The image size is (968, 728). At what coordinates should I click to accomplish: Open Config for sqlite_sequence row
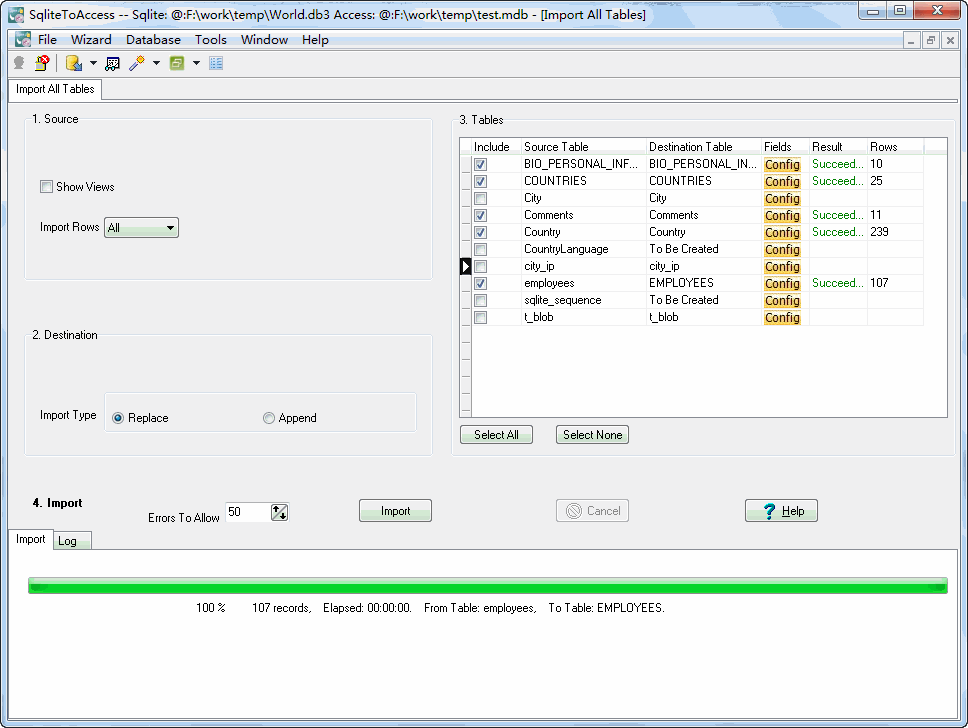click(782, 300)
